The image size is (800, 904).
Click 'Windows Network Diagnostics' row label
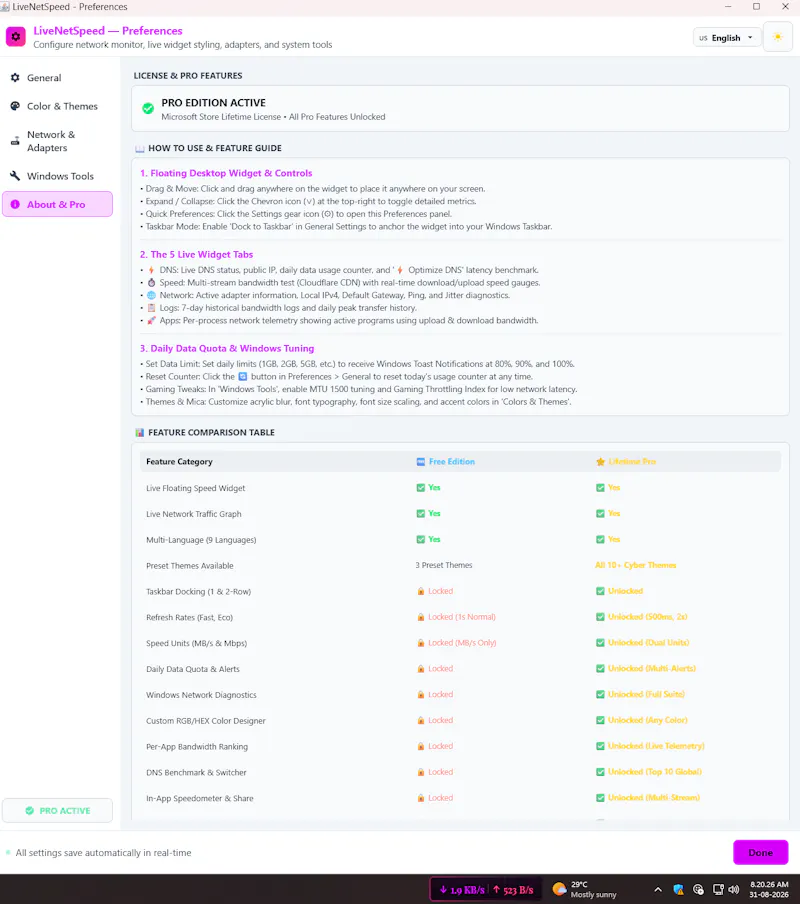(201, 695)
